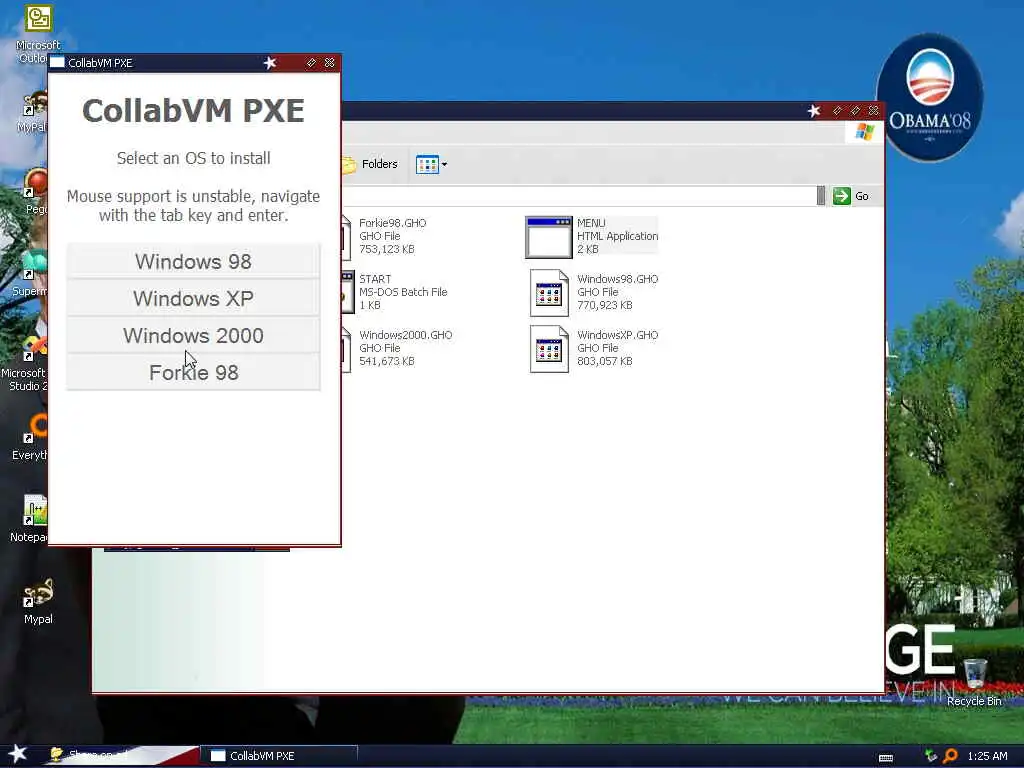Open the Recycle Bin icon

[x=974, y=682]
